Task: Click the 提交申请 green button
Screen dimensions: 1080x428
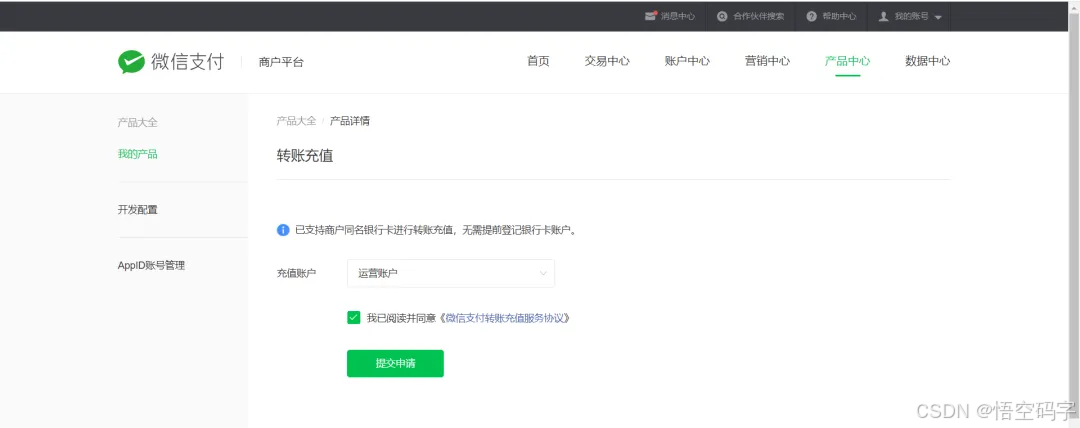Action: 395,363
